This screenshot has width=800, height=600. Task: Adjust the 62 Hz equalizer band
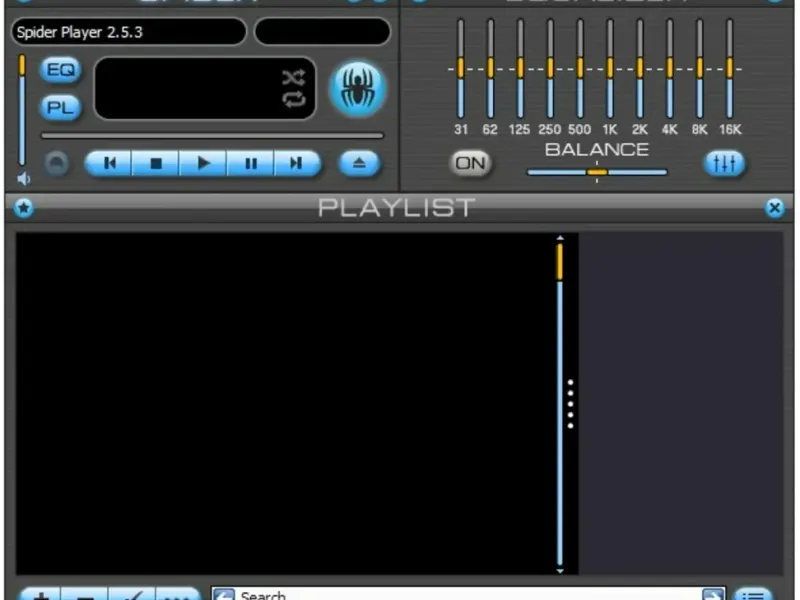(x=490, y=69)
